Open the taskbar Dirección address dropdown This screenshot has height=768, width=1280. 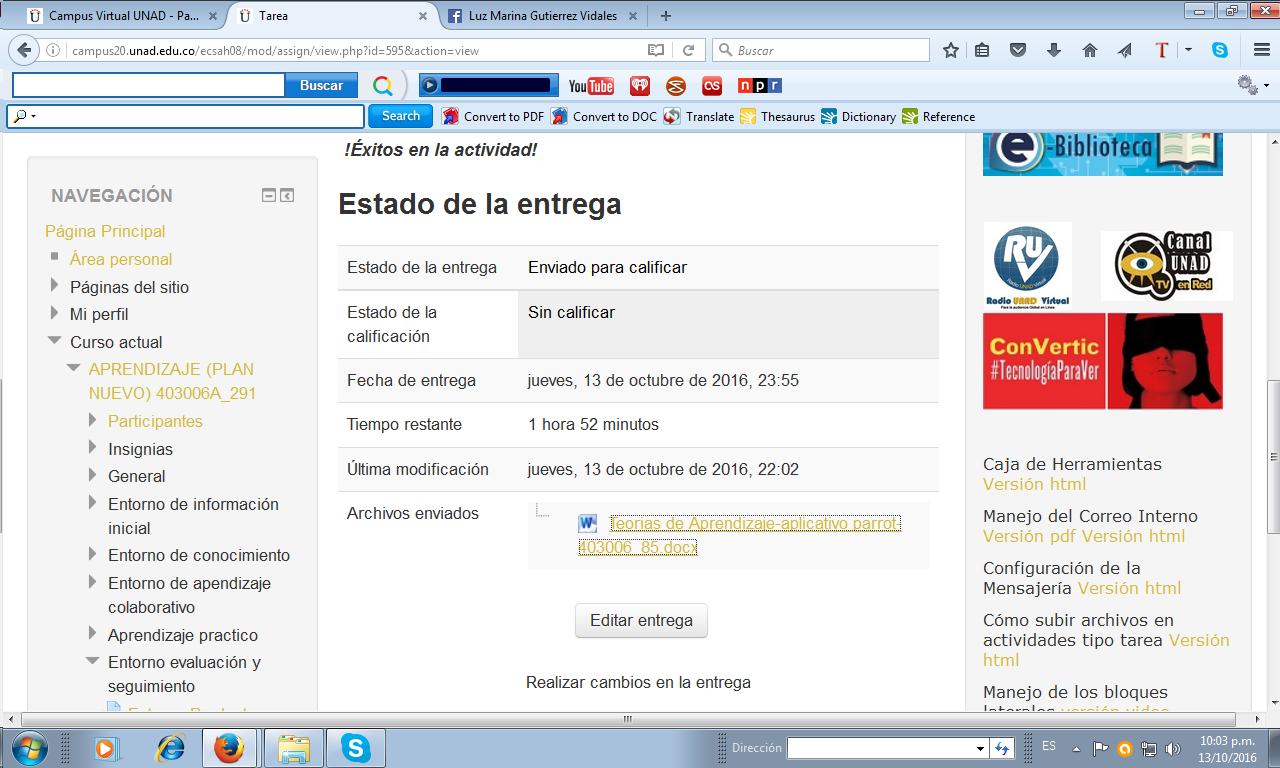point(981,748)
